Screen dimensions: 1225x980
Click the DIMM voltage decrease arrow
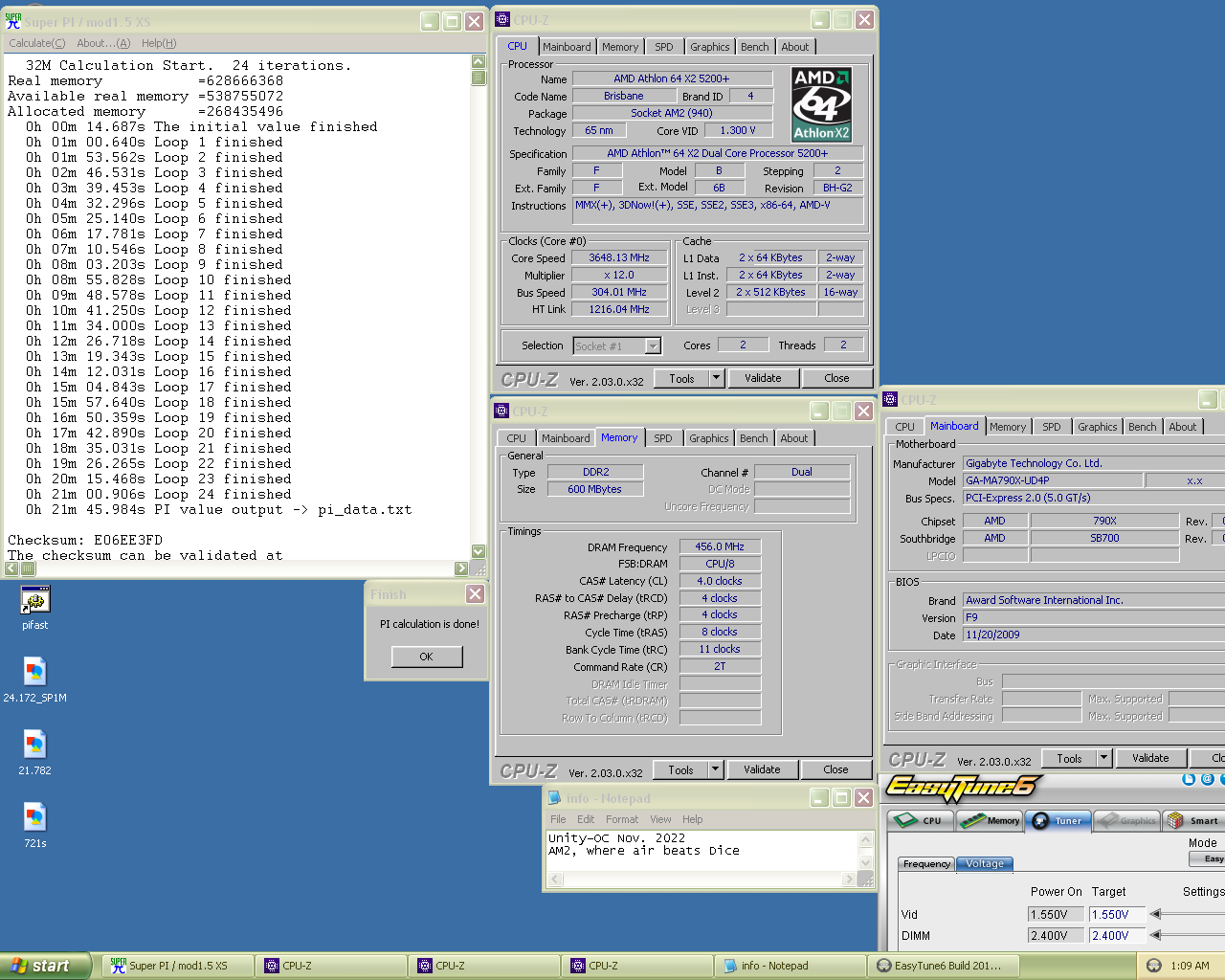[1155, 935]
